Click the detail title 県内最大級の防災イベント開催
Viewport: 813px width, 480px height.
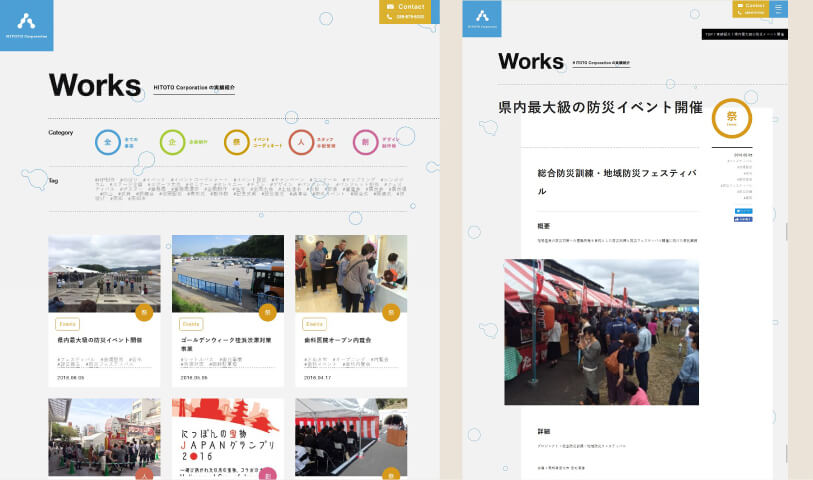(600, 107)
